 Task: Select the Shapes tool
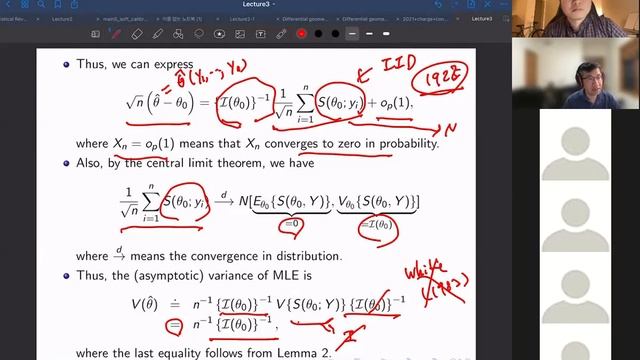[178, 34]
